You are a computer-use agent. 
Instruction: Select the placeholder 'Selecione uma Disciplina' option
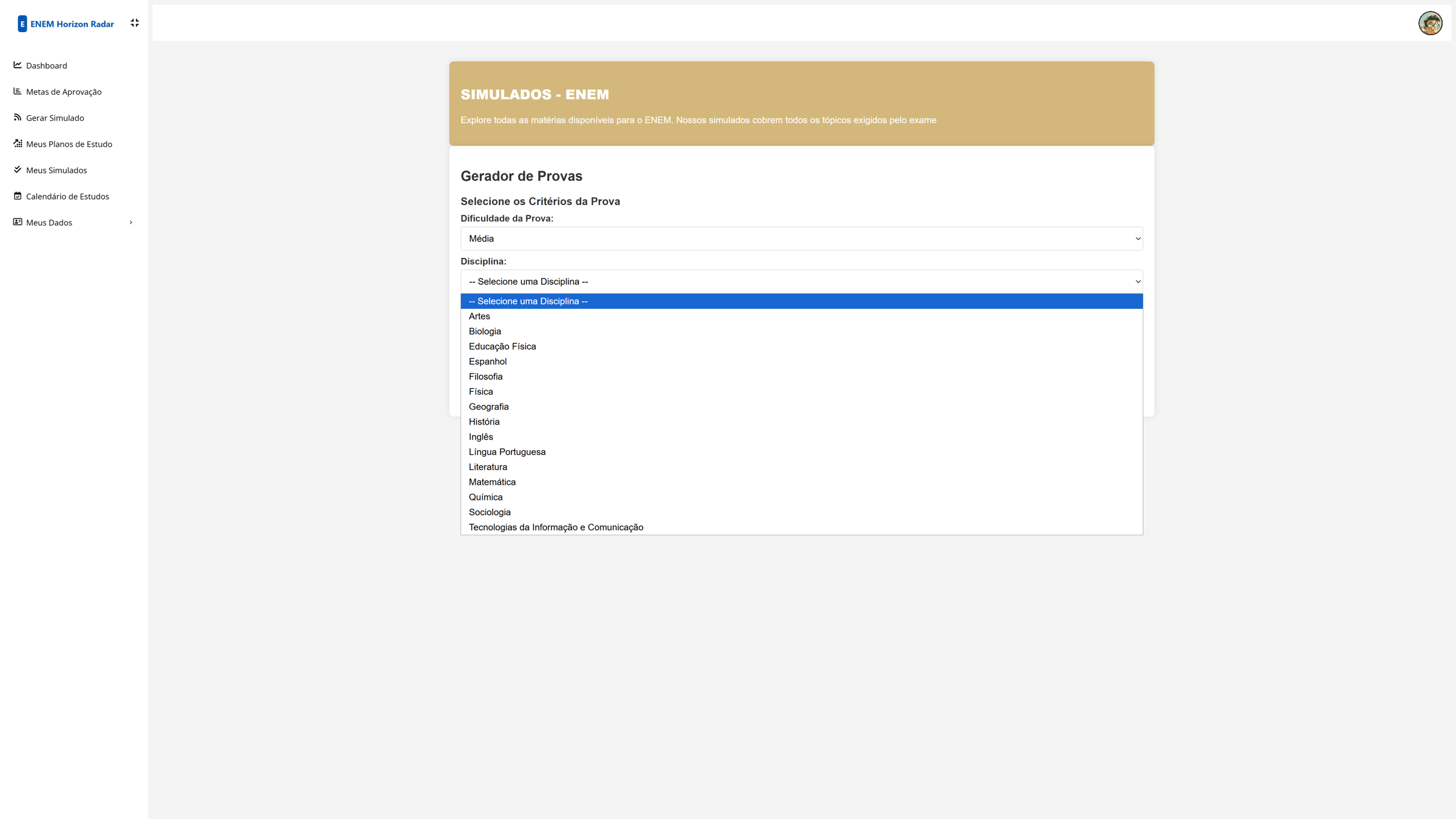801,302
